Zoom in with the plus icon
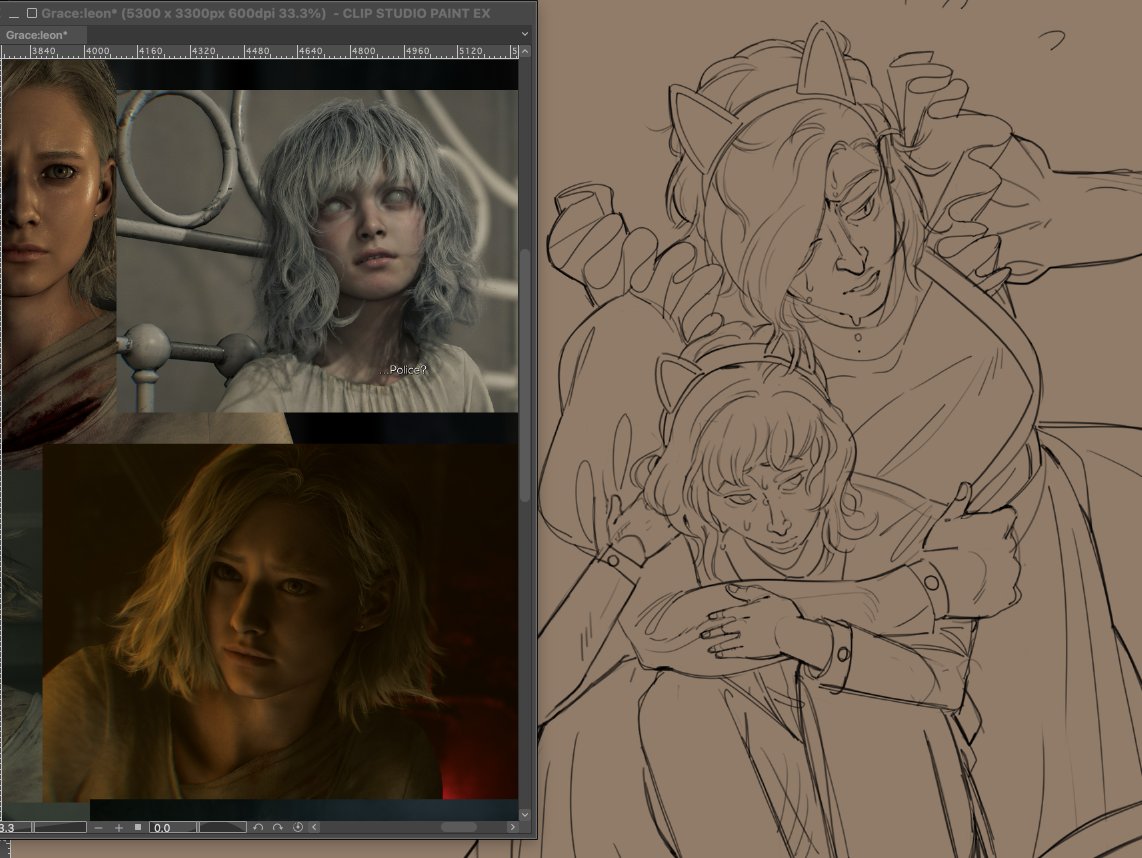Screen dimensions: 1142x858 pos(118,827)
